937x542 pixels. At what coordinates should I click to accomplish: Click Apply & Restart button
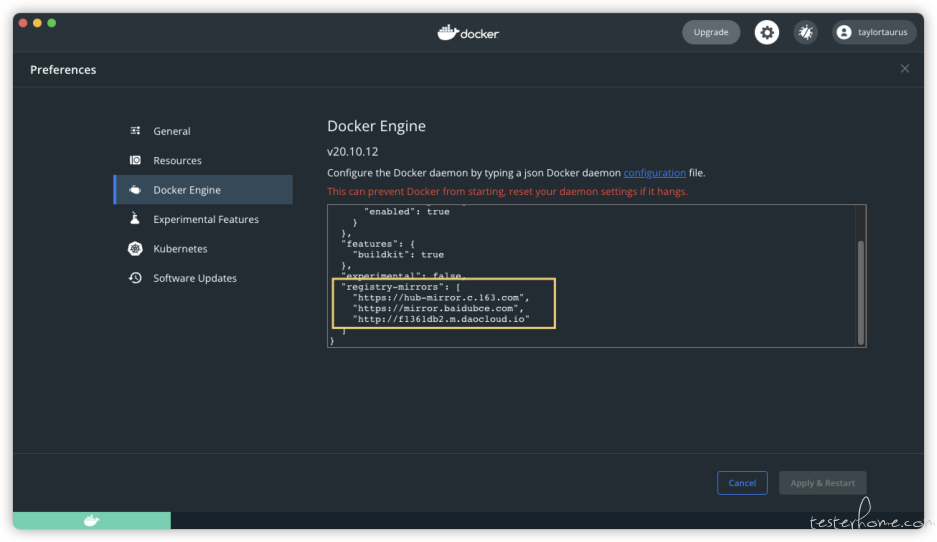point(822,483)
